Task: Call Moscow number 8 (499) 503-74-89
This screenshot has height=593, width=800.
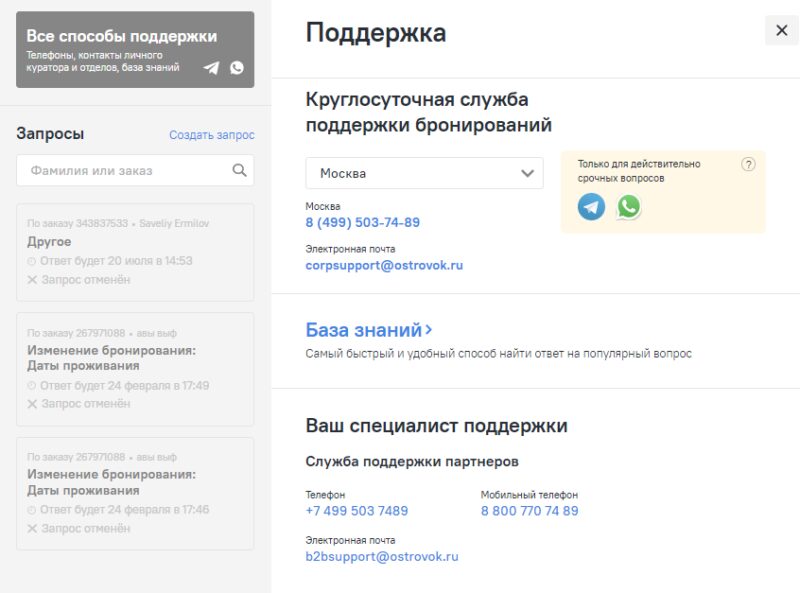Action: 362,222
